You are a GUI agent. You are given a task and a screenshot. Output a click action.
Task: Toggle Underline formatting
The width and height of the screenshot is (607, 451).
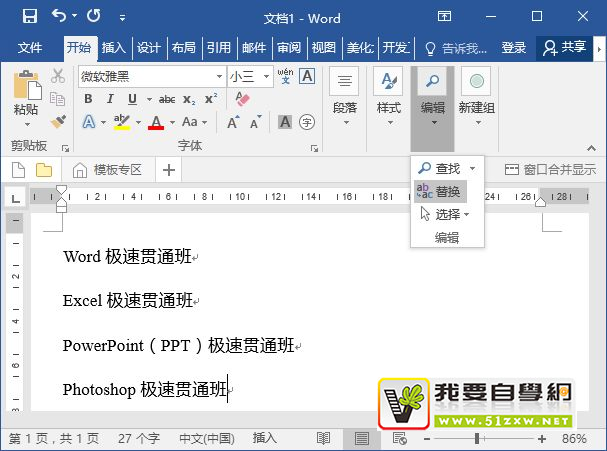pos(132,99)
